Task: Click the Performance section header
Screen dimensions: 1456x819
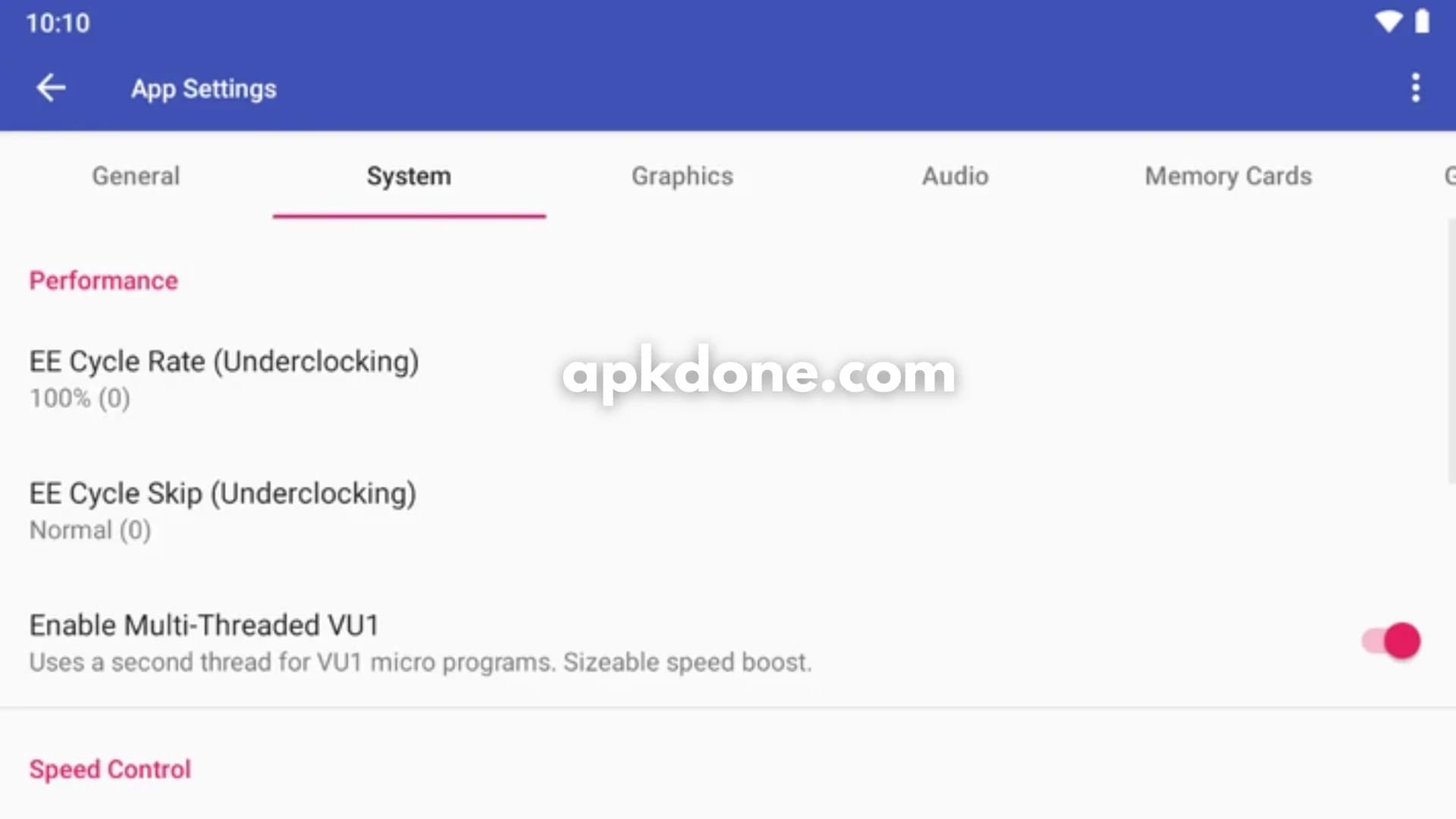Action: point(104,281)
